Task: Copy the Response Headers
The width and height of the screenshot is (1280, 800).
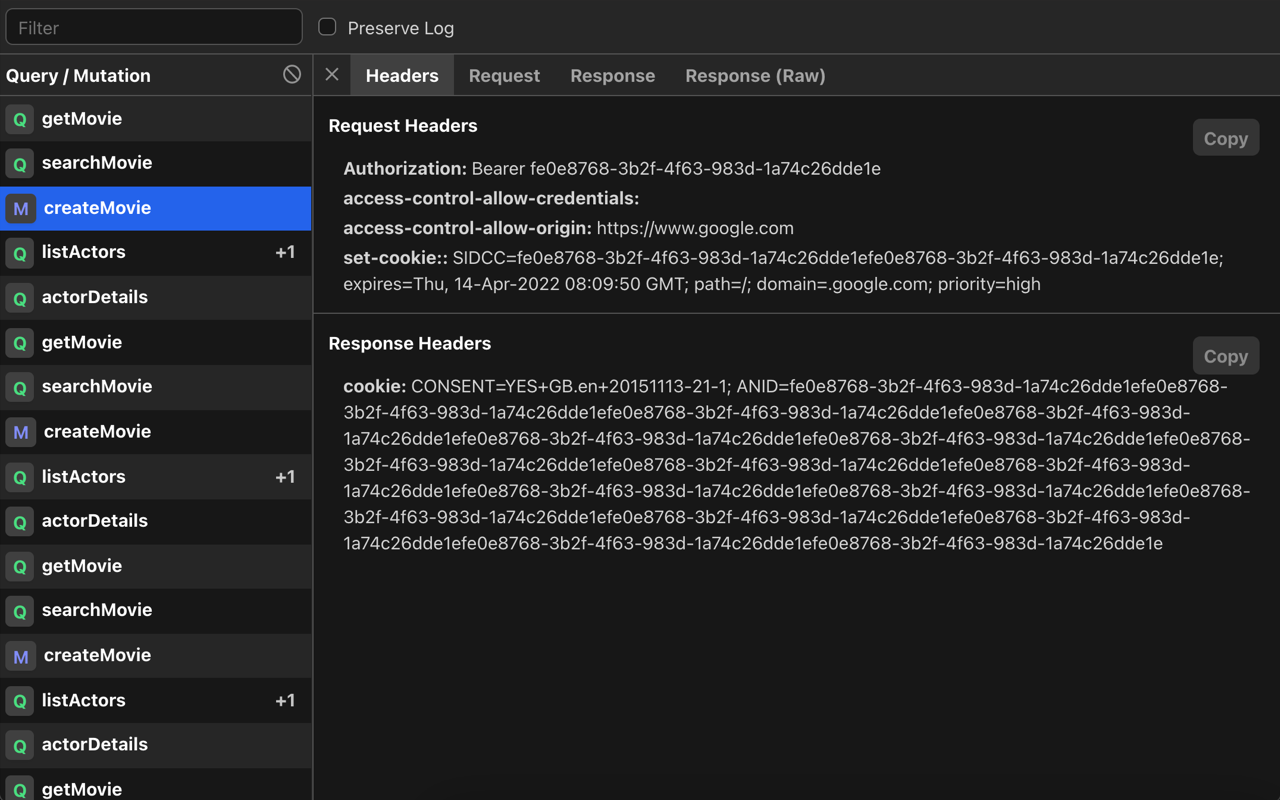Action: click(1225, 355)
